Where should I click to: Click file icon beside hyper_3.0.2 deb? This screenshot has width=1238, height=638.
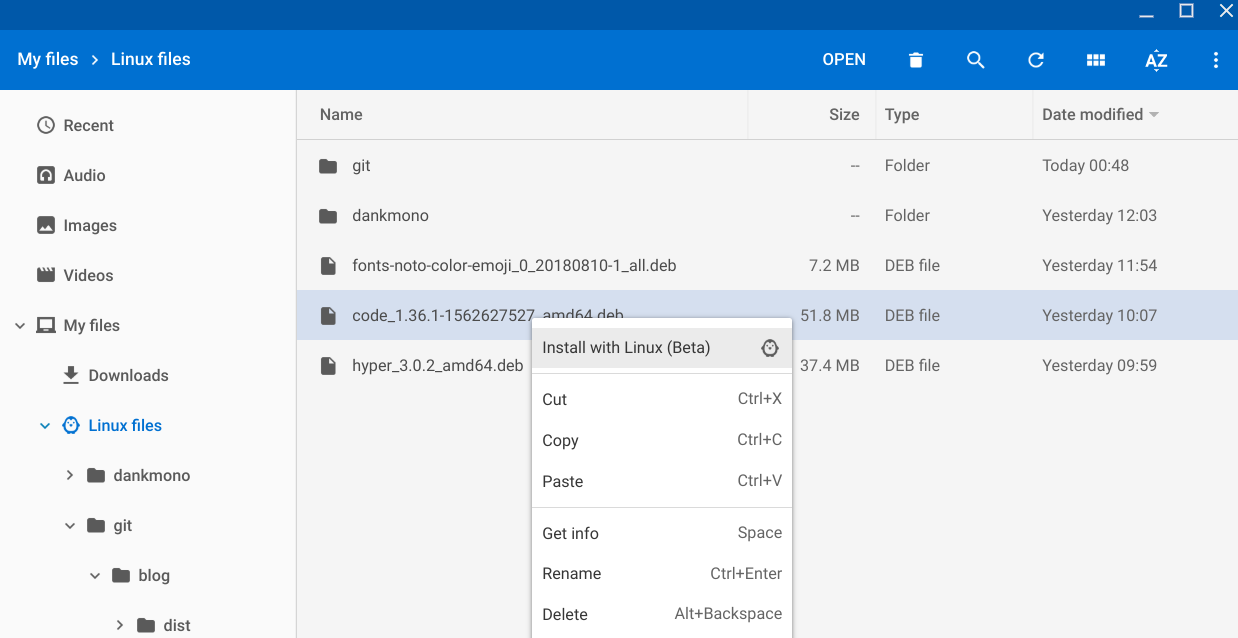[x=328, y=365]
